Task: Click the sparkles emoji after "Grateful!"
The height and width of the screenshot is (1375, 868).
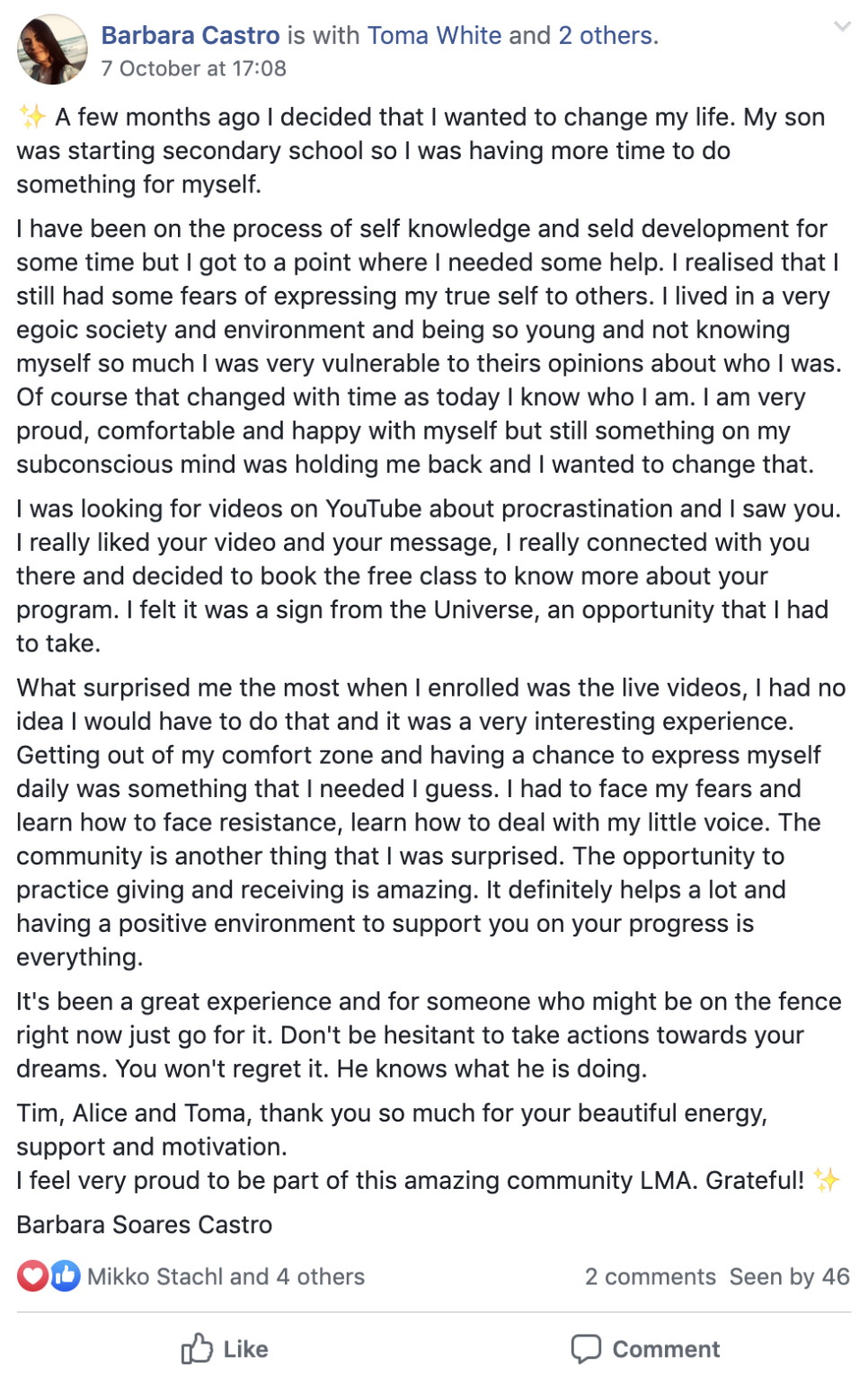Action: click(x=827, y=1179)
